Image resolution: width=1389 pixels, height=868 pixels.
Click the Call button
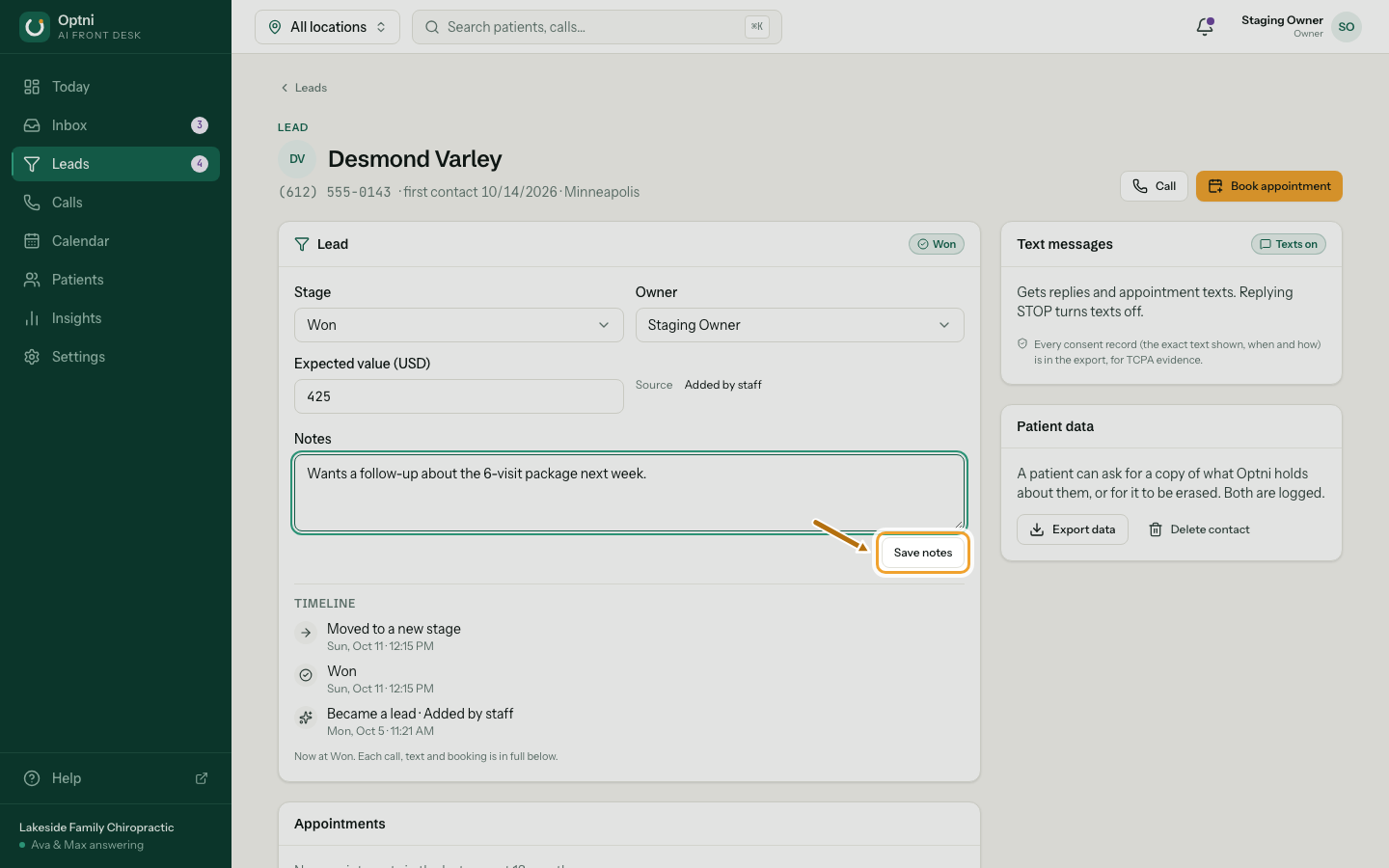pos(1154,186)
